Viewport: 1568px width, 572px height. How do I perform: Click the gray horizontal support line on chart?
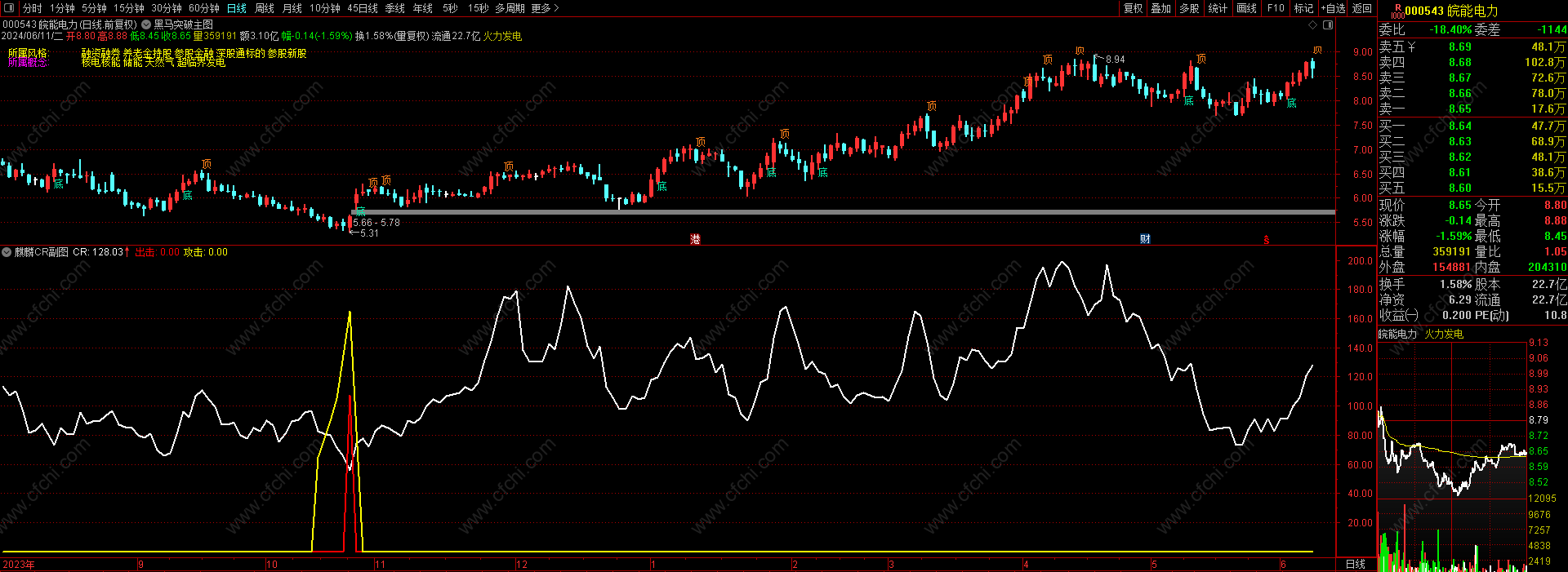pos(843,212)
